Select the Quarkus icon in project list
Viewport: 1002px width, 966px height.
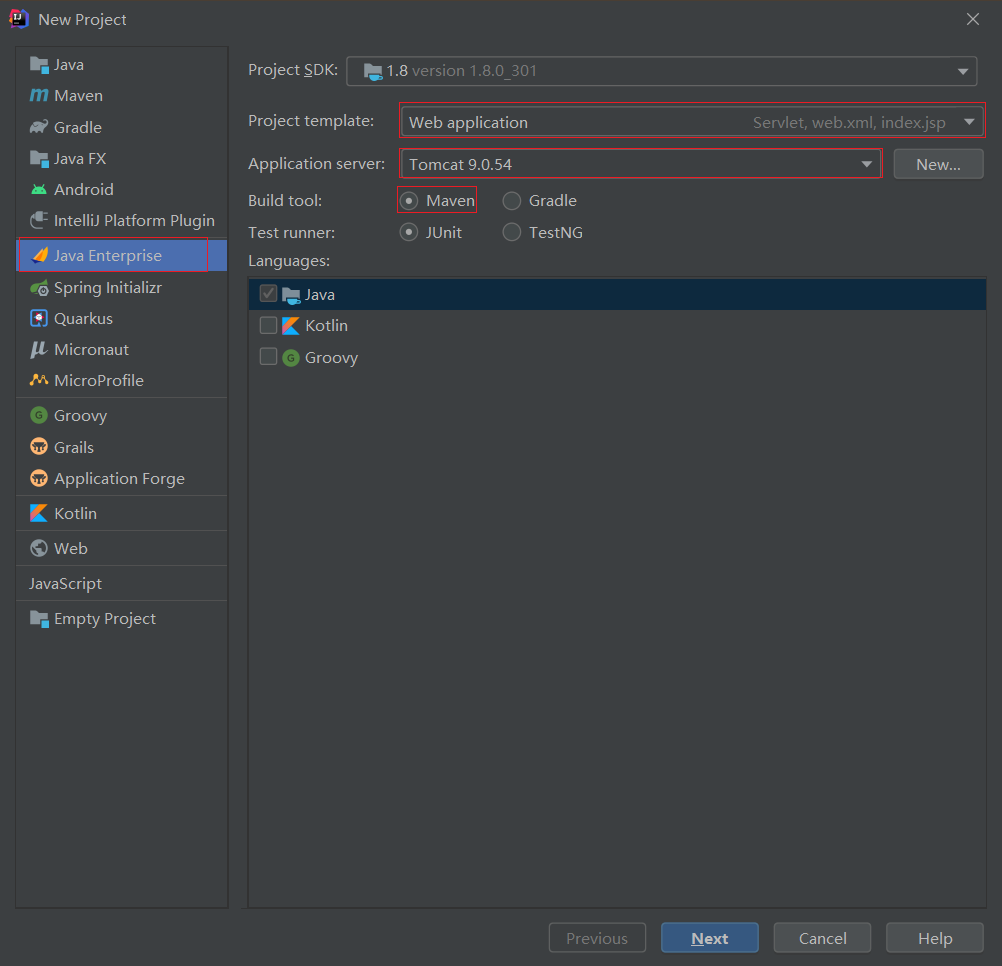pos(39,319)
